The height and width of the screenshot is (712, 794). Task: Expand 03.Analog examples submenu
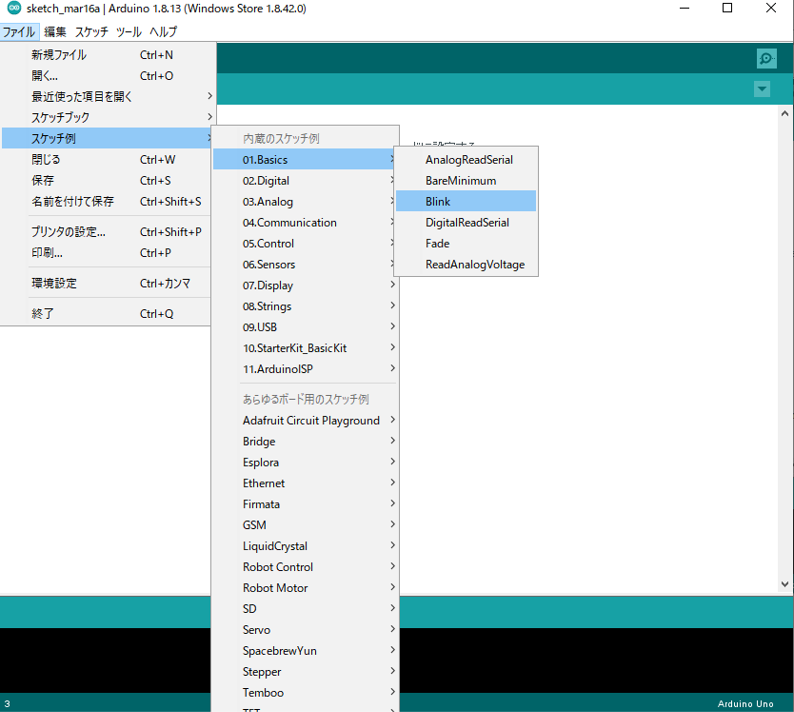(x=305, y=202)
